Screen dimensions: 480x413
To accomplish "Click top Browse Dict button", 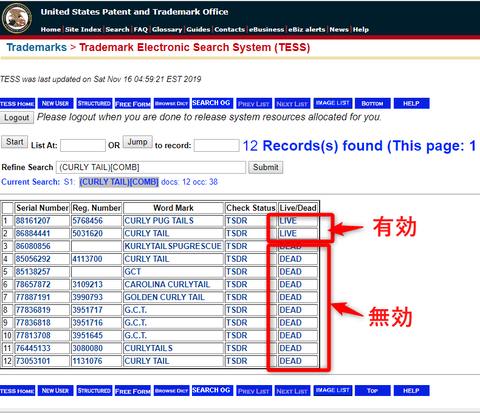I will point(172,103).
